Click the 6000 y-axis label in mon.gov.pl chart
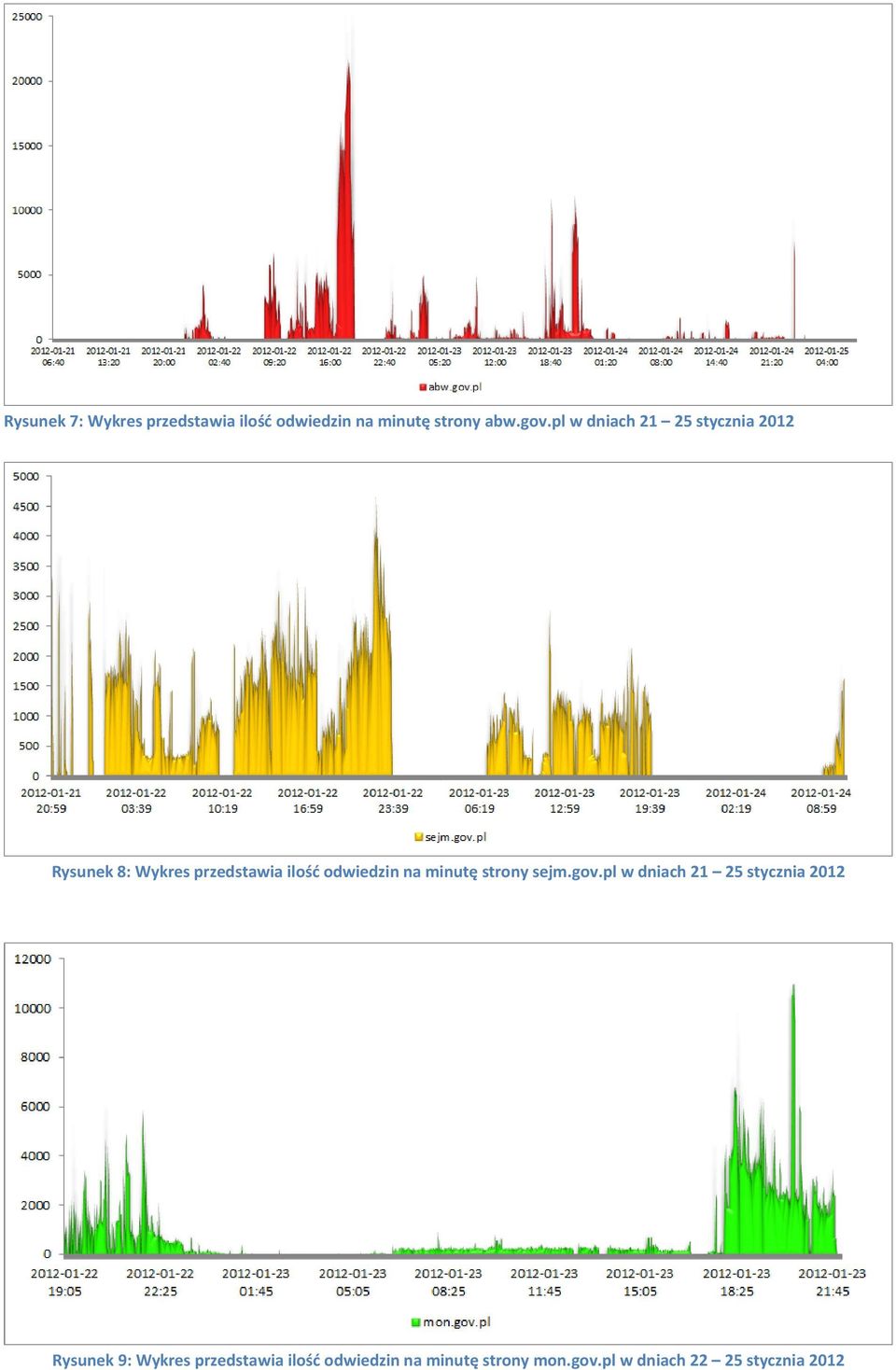The width and height of the screenshot is (896, 1370). 35,1107
